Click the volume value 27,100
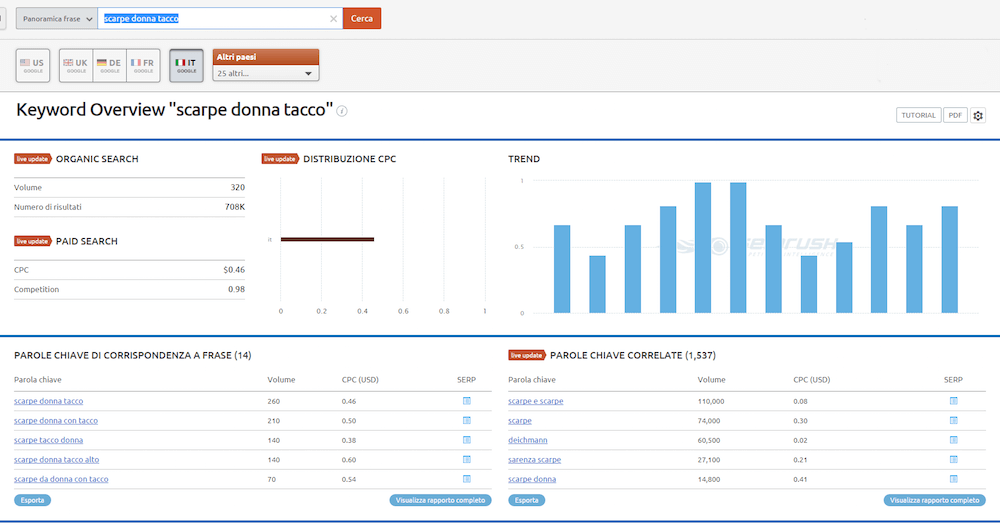The image size is (1000, 527). pyautogui.click(x=709, y=460)
